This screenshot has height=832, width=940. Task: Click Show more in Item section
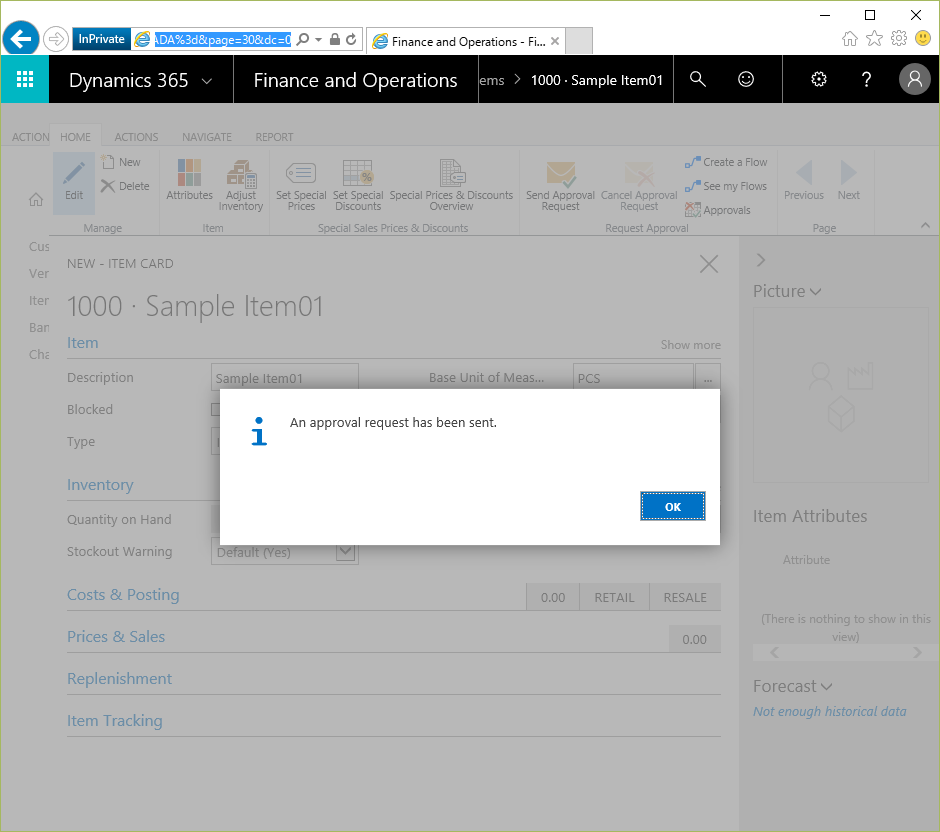691,345
